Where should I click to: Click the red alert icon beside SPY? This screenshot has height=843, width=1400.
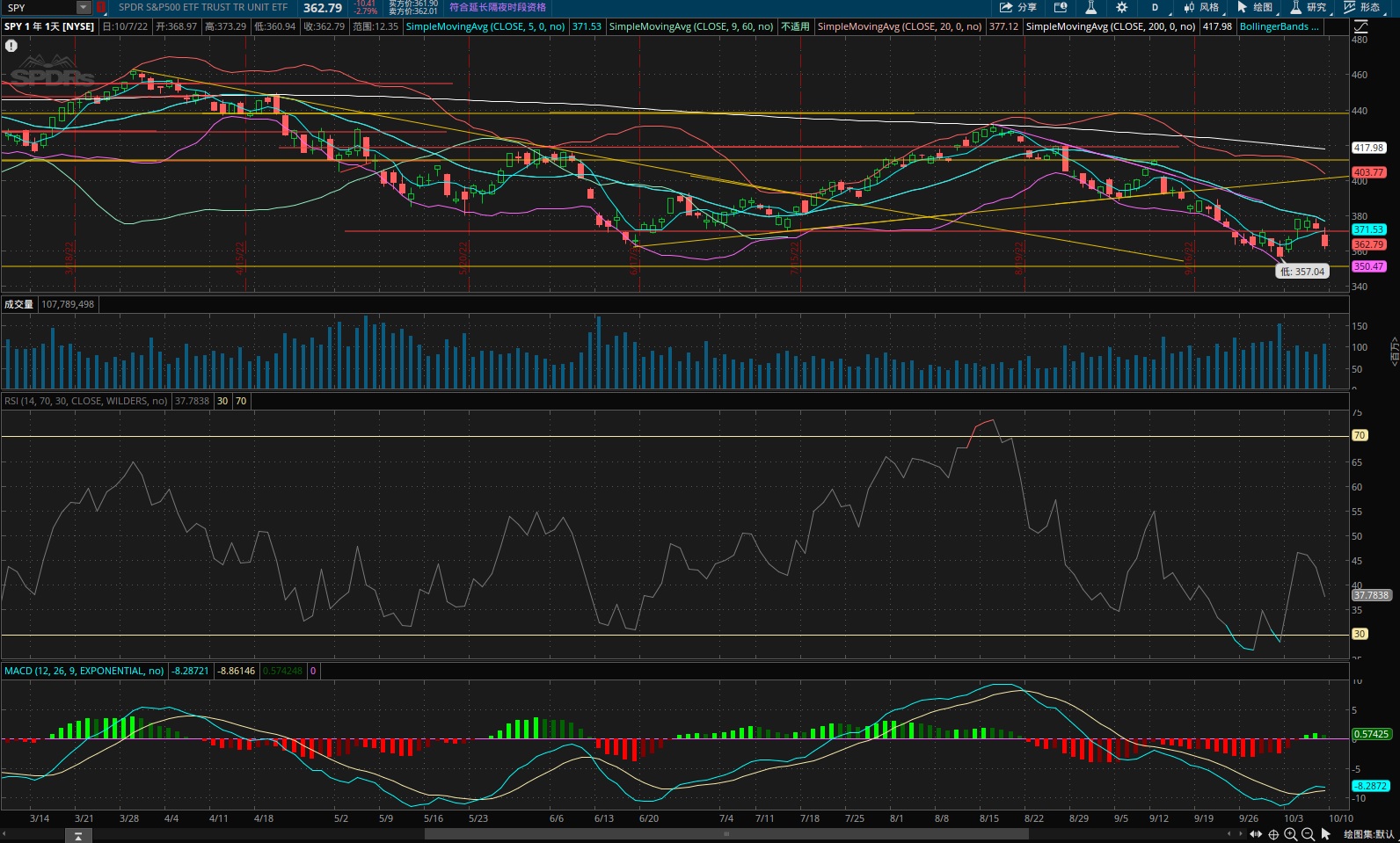[100, 7]
